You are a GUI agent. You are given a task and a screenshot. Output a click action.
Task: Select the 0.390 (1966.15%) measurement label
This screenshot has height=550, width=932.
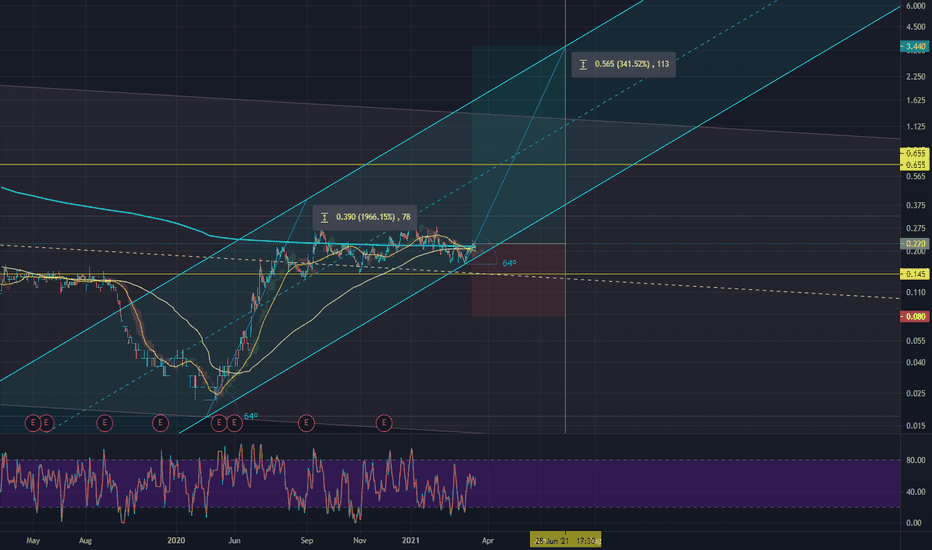tap(365, 217)
